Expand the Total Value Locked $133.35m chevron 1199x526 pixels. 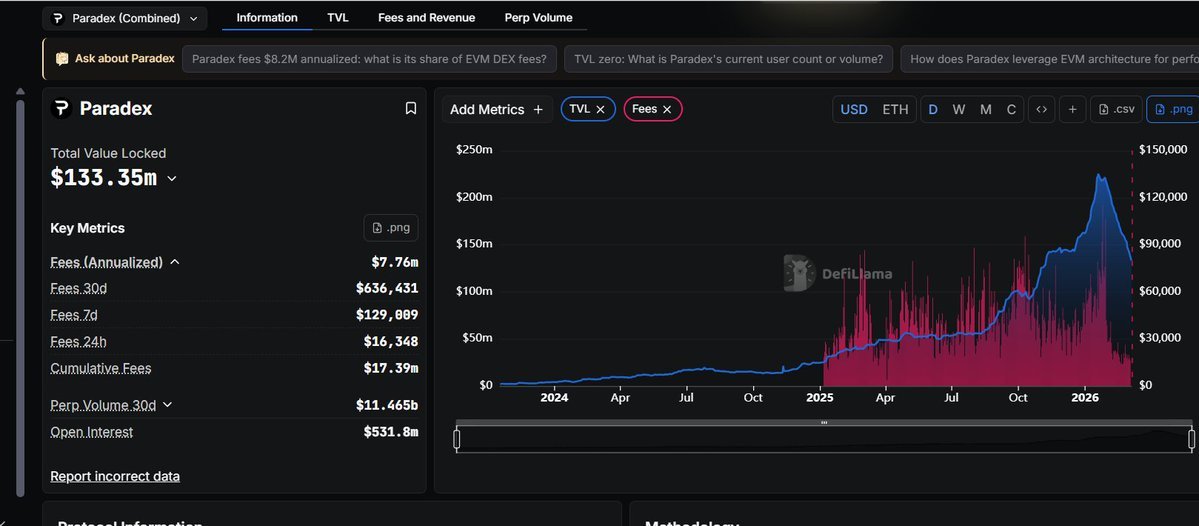pos(171,178)
